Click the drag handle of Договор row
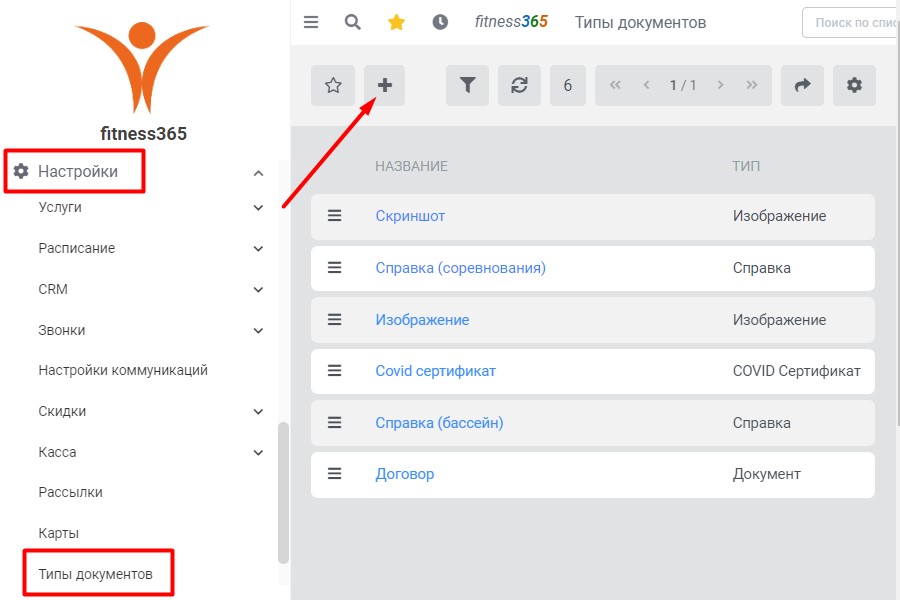This screenshot has height=600, width=900. 335,474
